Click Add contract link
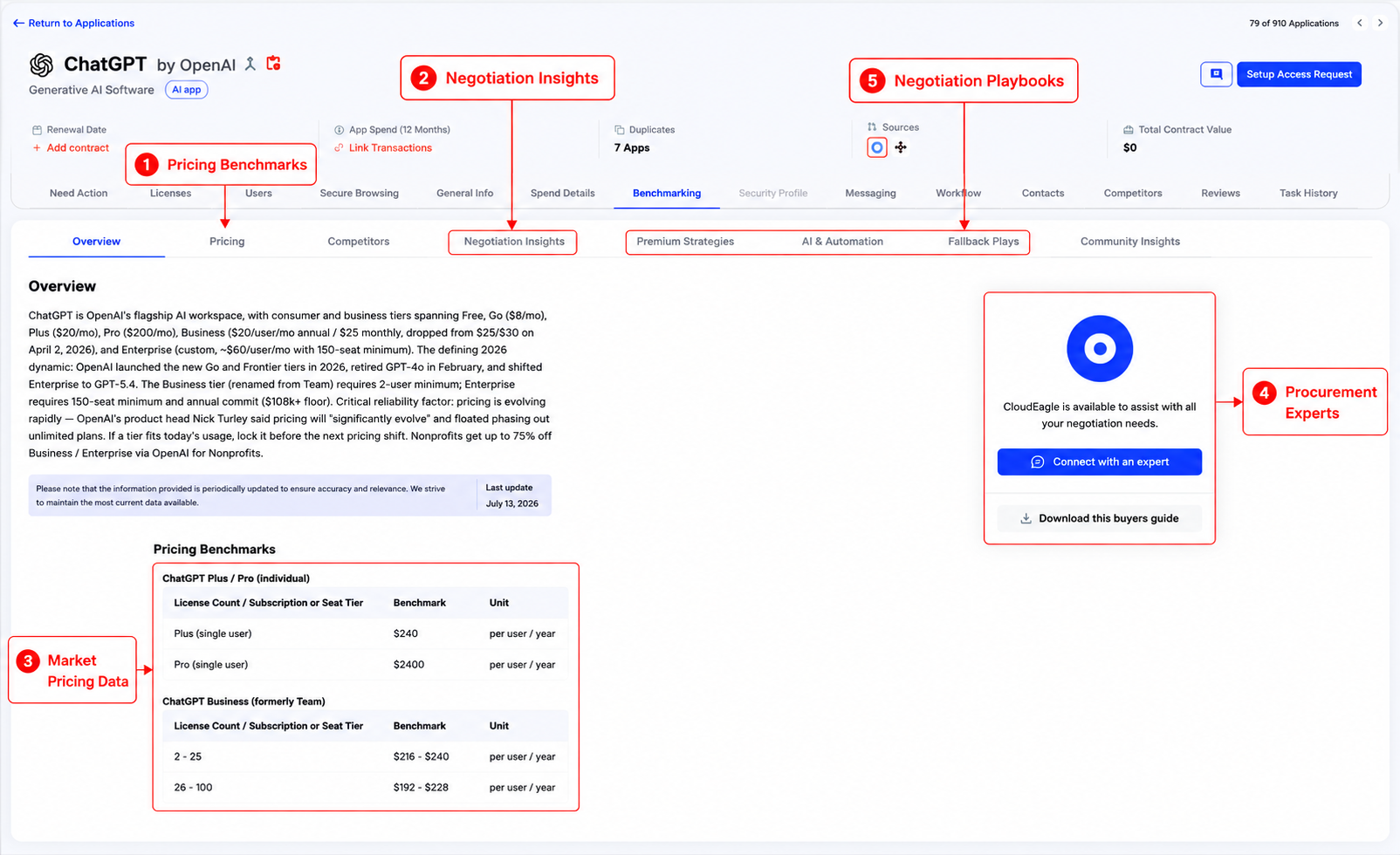 coord(71,148)
